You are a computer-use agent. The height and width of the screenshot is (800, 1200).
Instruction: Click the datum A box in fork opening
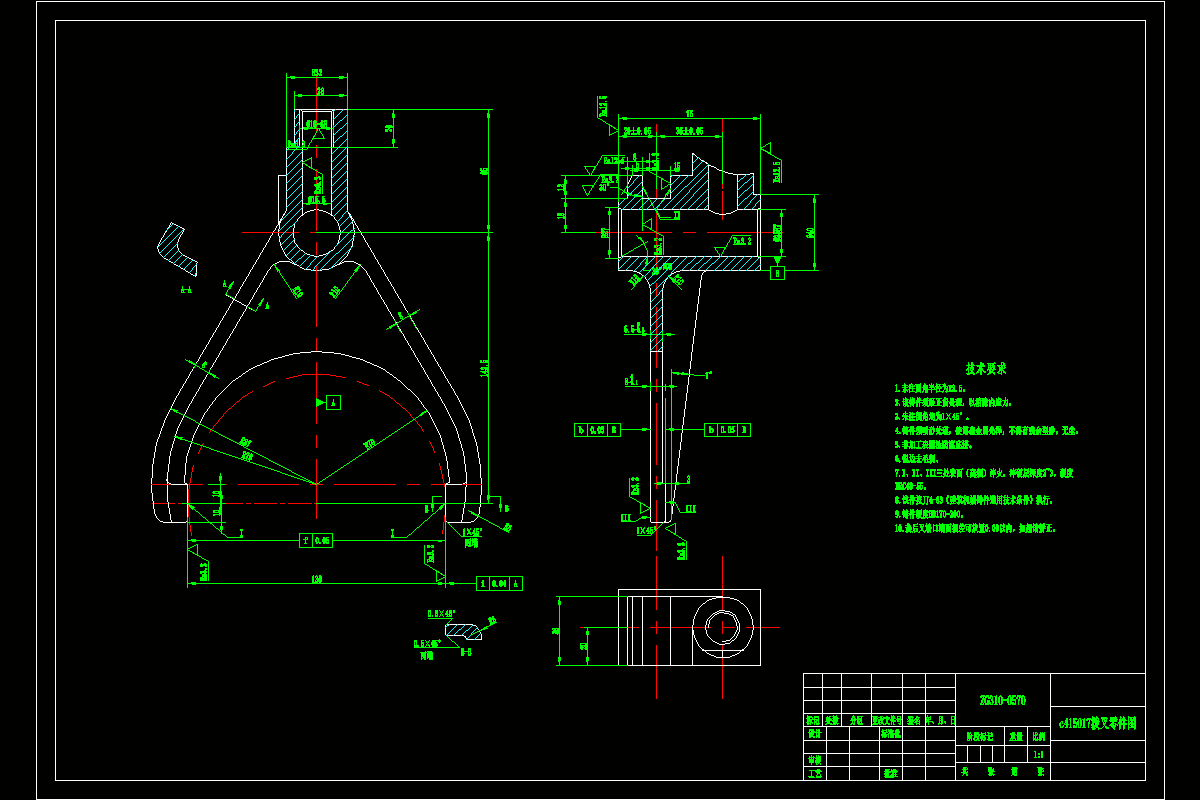(333, 402)
